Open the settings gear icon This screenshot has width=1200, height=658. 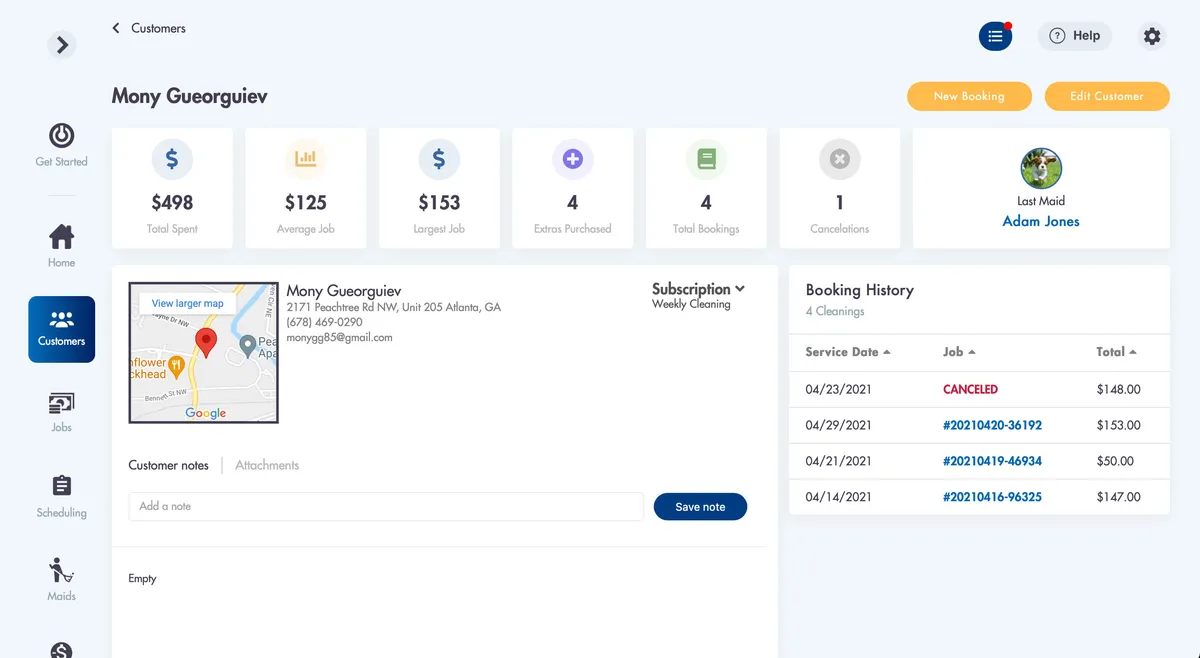coord(1152,36)
